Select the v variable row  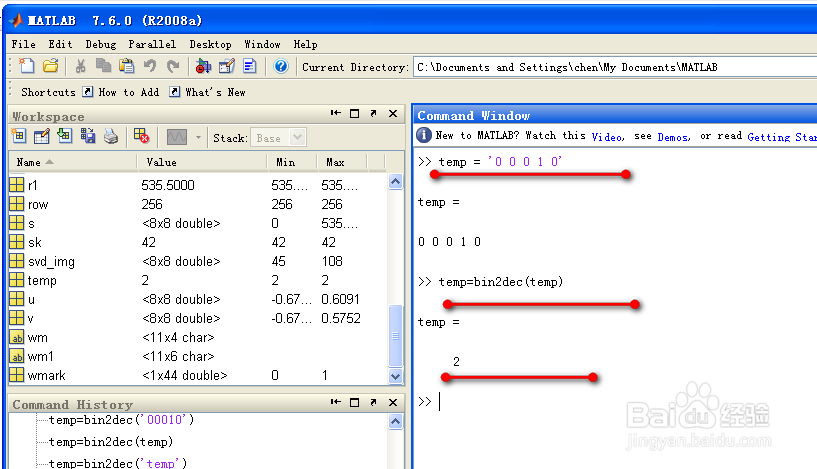click(x=198, y=318)
